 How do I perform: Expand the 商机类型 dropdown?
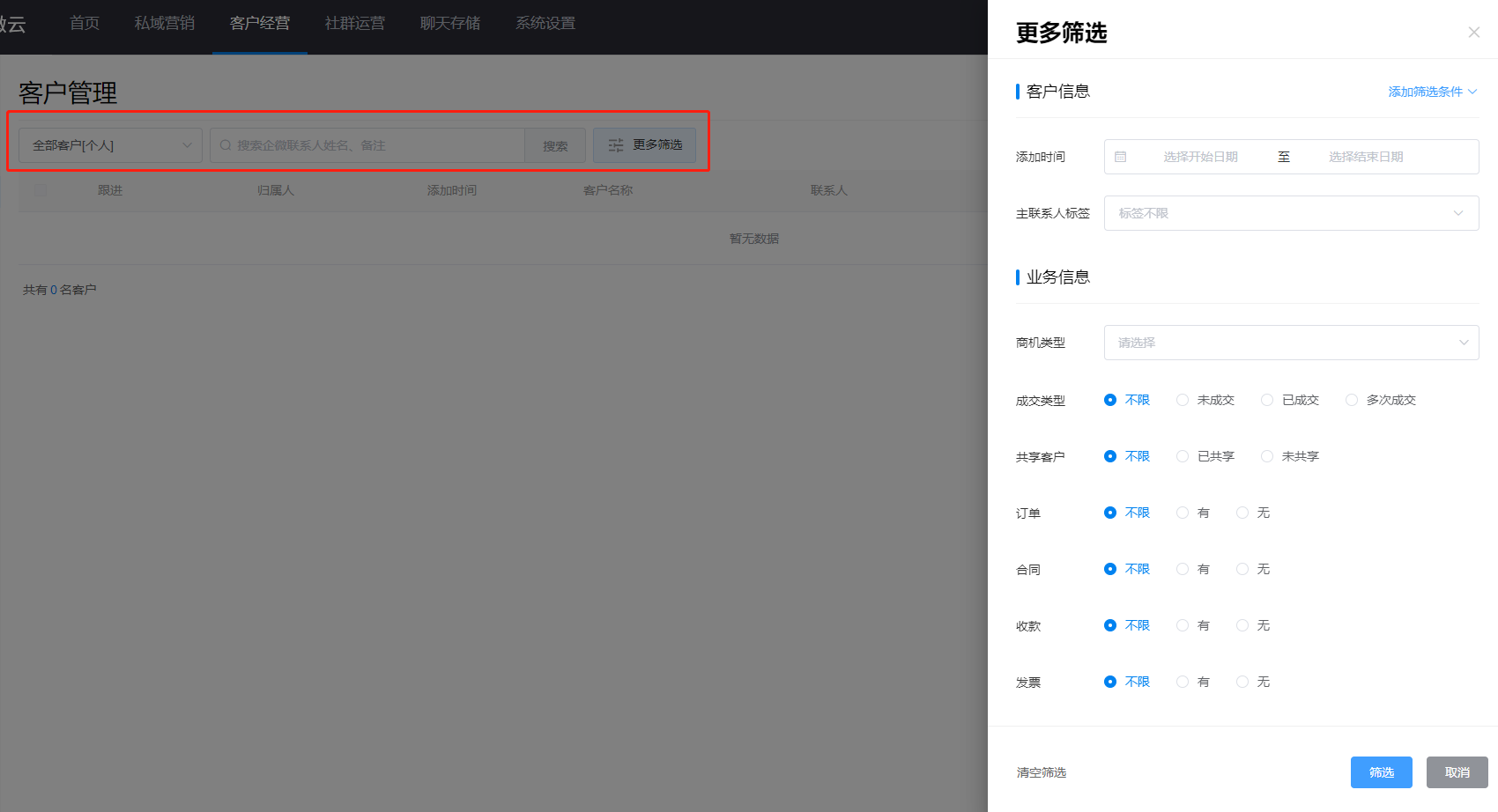1291,343
